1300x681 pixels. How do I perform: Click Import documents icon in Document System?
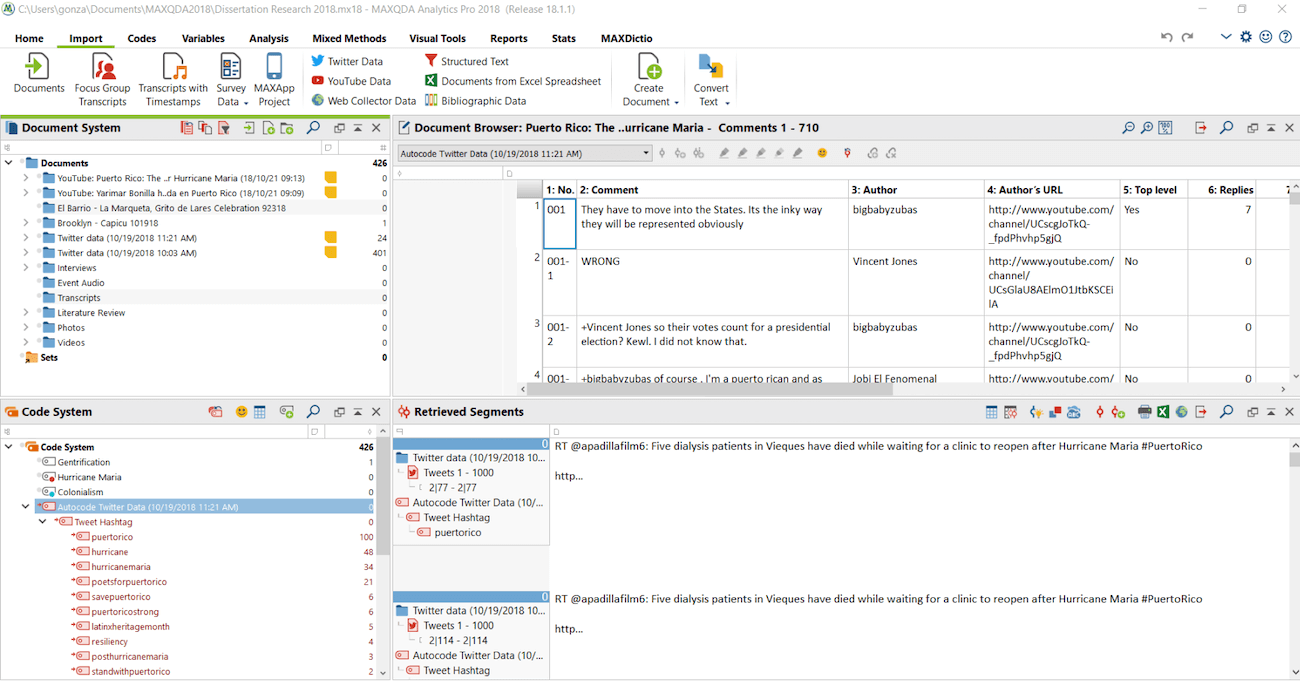[x=250, y=128]
